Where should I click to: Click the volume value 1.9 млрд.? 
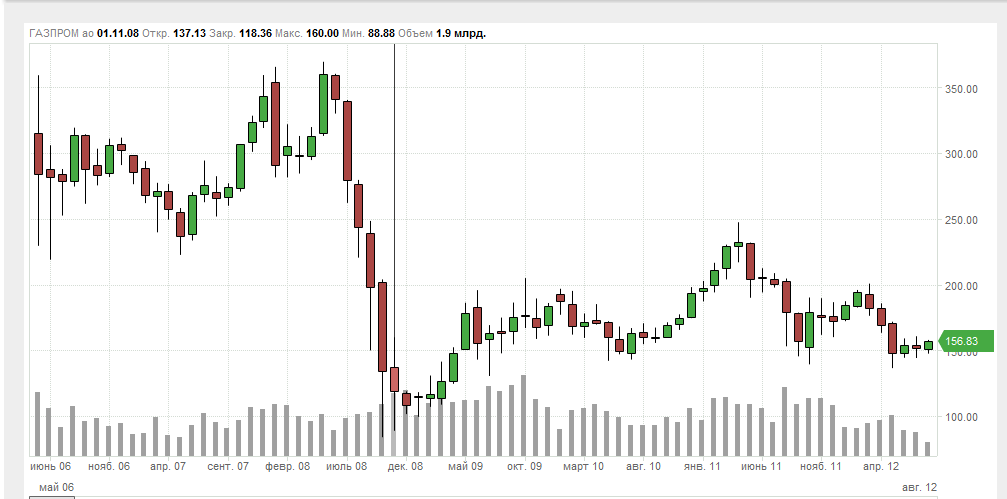(x=461, y=33)
